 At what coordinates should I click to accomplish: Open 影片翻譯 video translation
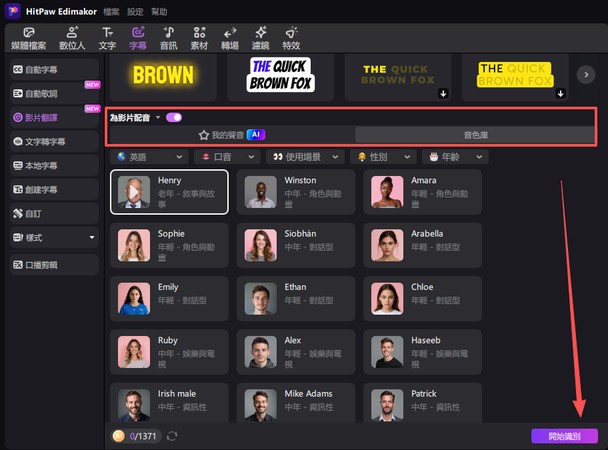point(54,117)
